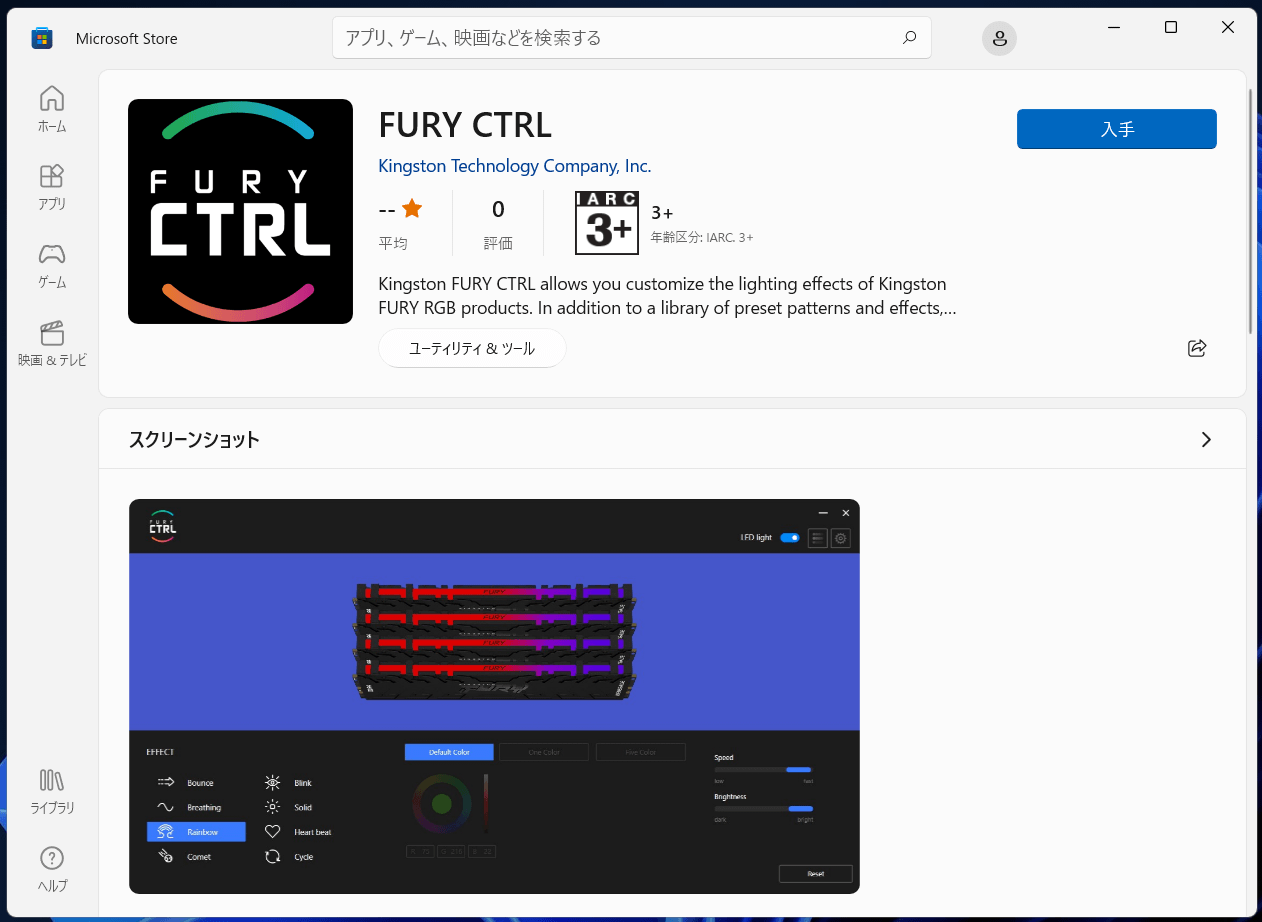Click the ユーティリティ & ツール category tag
Image resolution: width=1262 pixels, height=922 pixels.
(472, 348)
